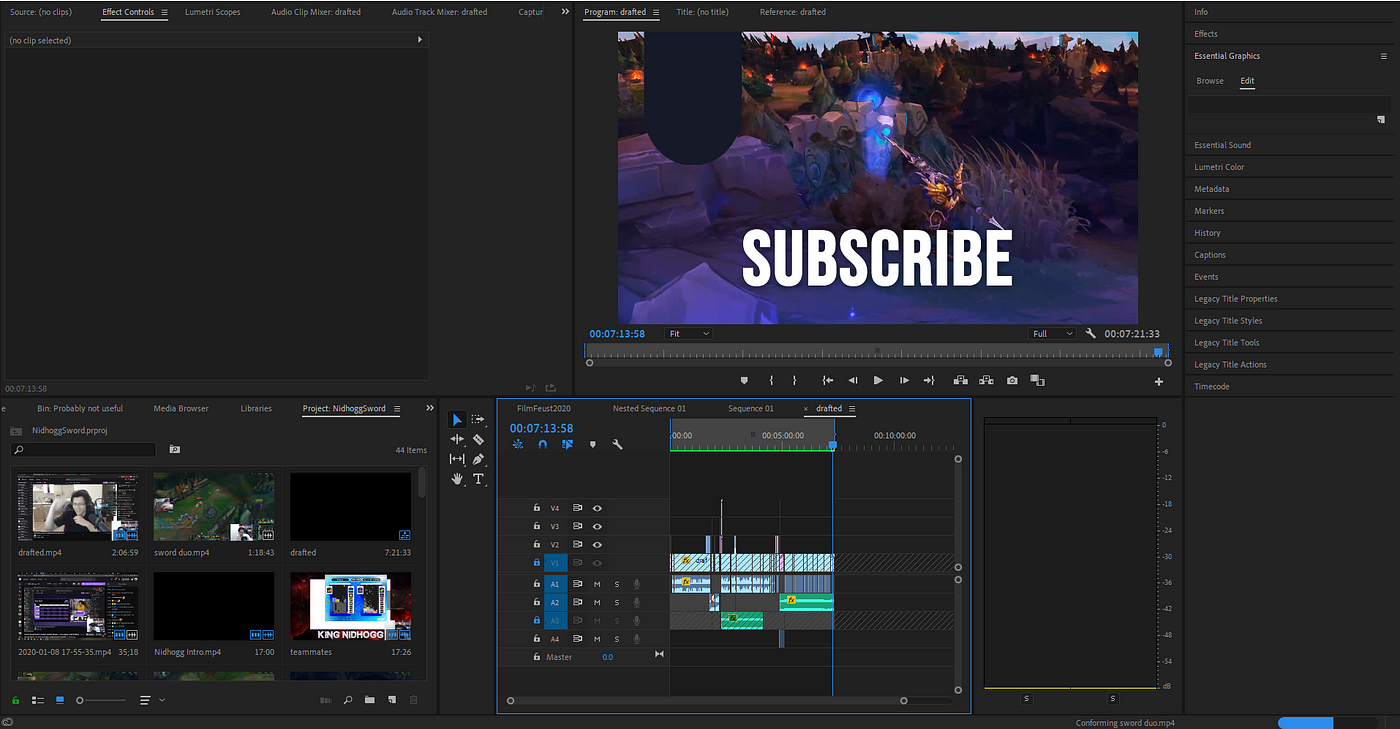
Task: Select the Type tool
Action: coord(478,479)
